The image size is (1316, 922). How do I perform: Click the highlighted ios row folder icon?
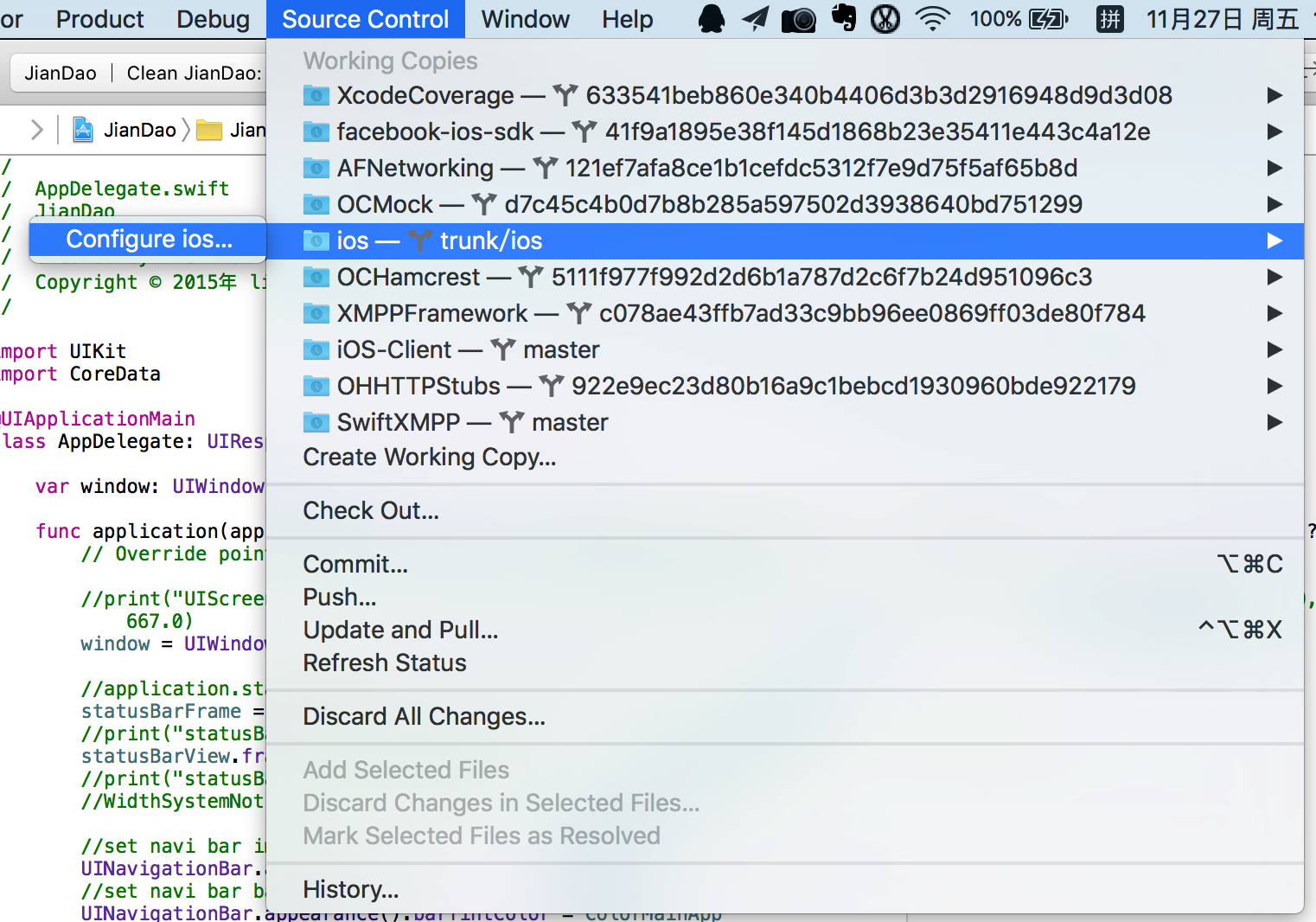(x=316, y=240)
